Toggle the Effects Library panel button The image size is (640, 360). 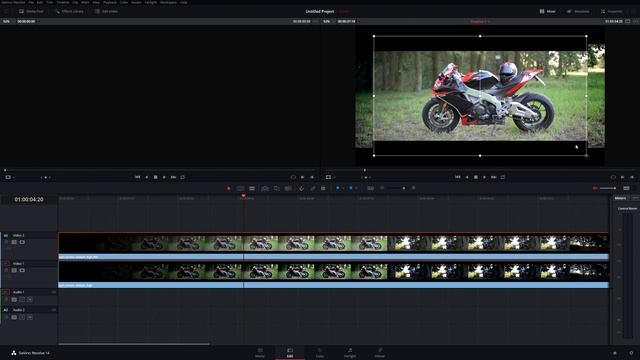[70, 11]
